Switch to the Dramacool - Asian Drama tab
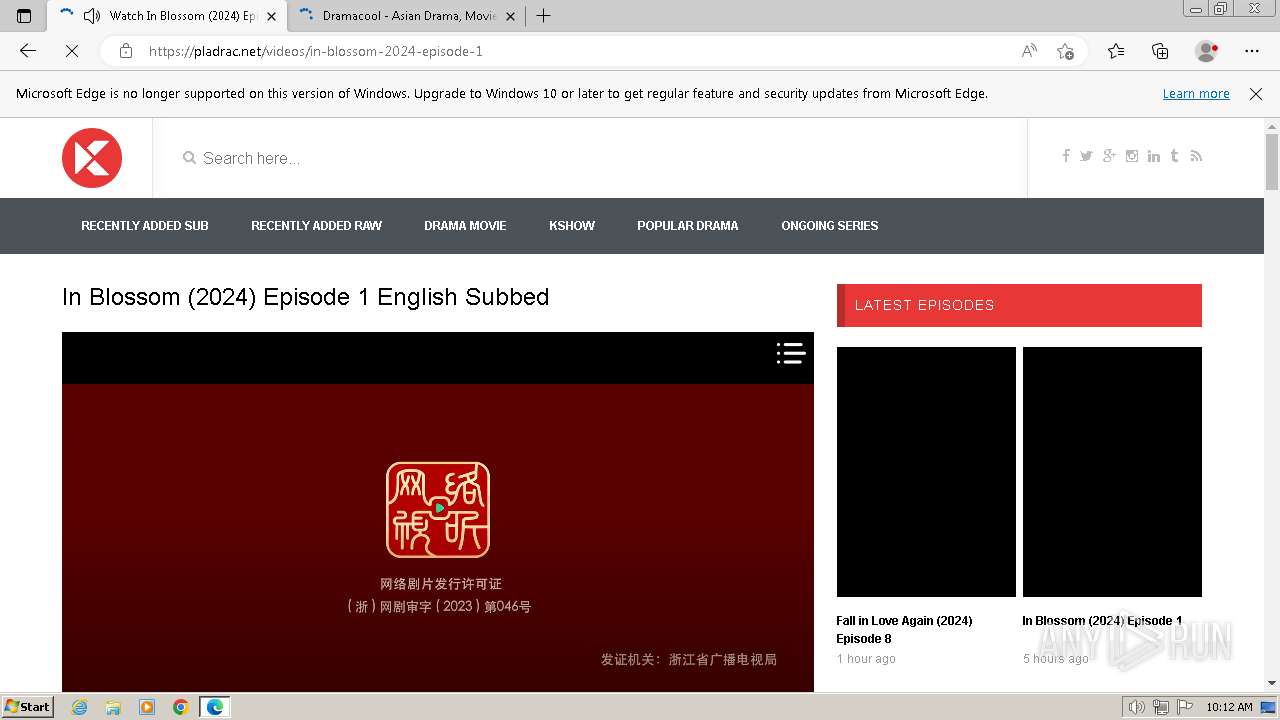Screen dimensions: 1280x720 pos(408,16)
